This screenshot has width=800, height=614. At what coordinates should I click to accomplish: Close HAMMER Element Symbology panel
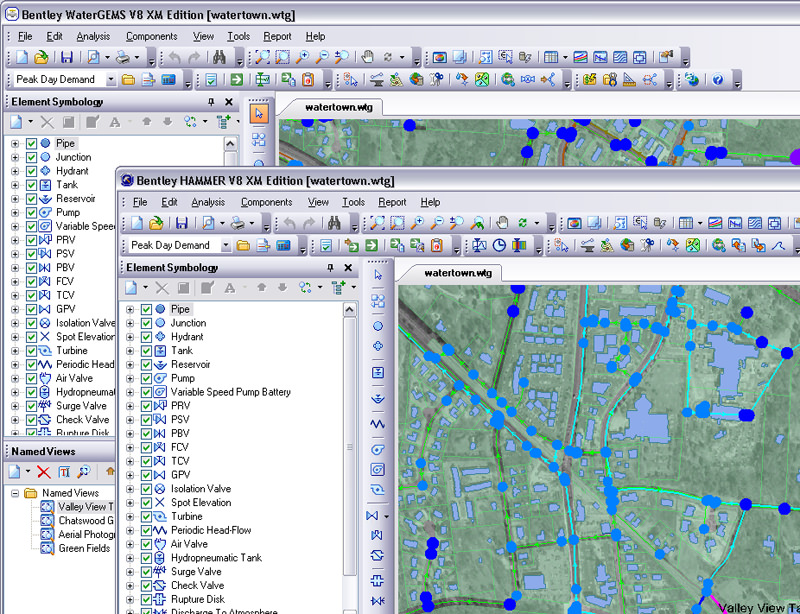(x=348, y=267)
